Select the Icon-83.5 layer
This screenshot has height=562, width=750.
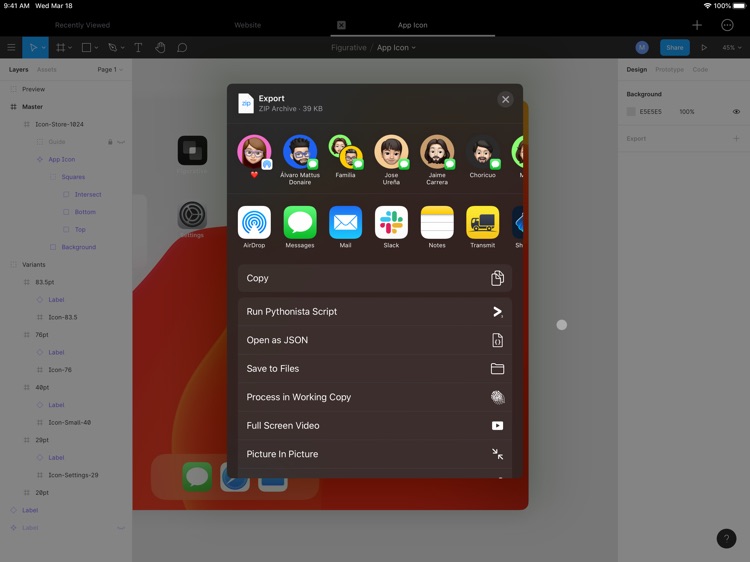pyautogui.click(x=63, y=317)
